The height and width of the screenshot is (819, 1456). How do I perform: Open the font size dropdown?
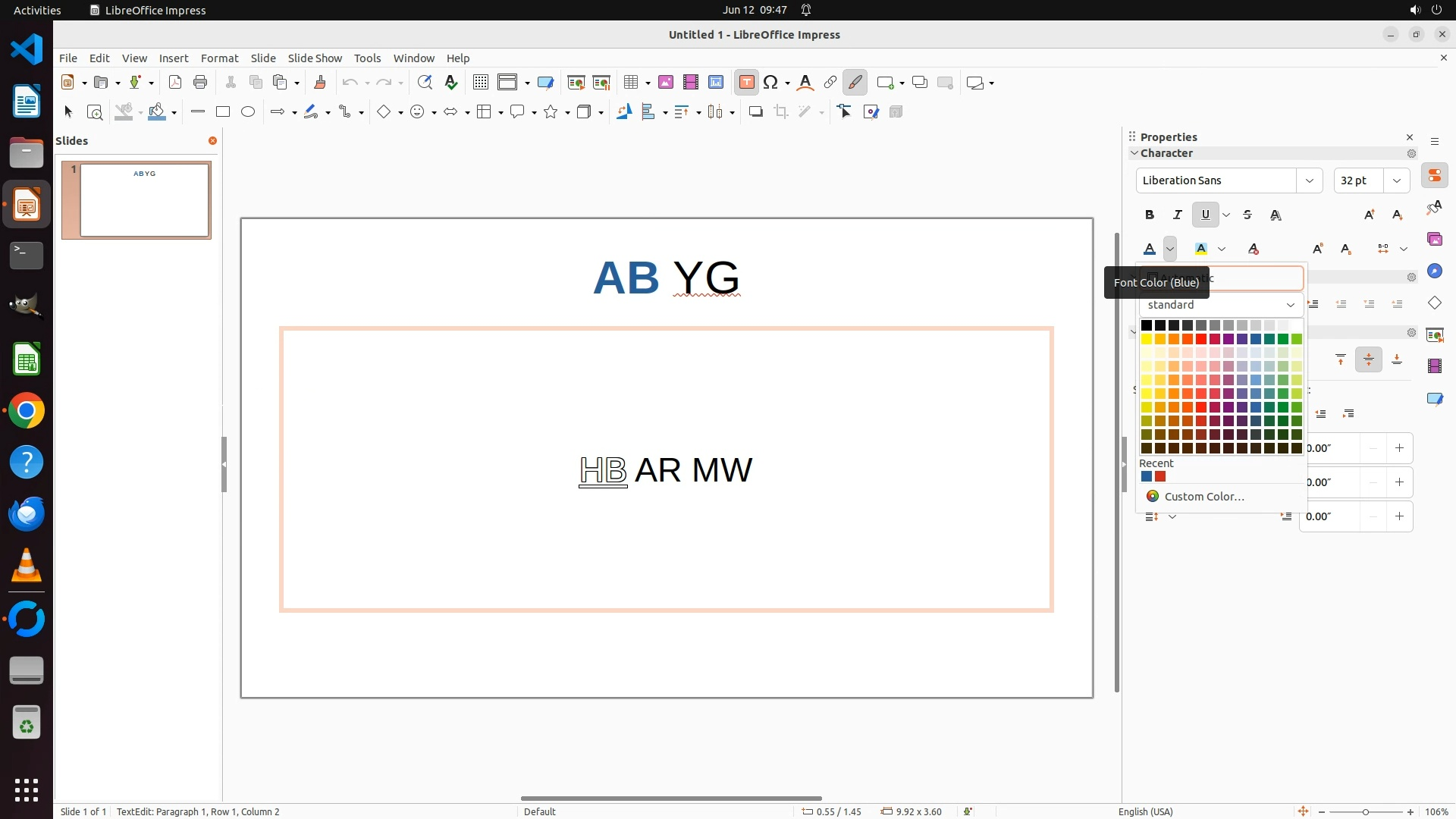1396,180
